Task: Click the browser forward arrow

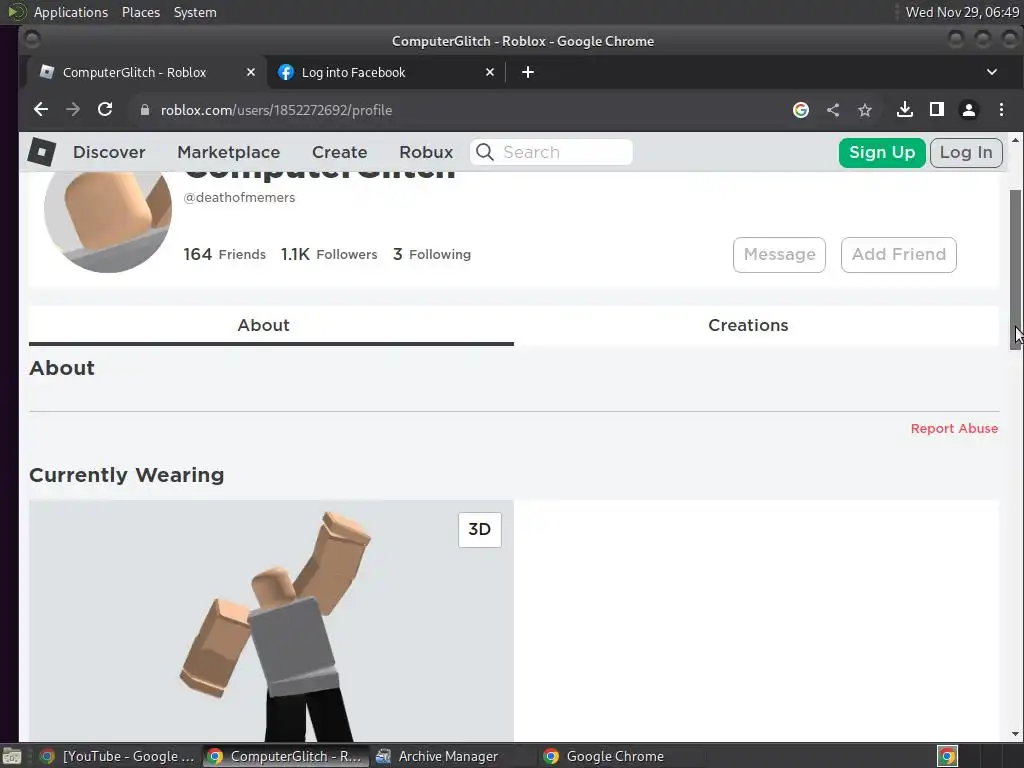Action: [72, 110]
